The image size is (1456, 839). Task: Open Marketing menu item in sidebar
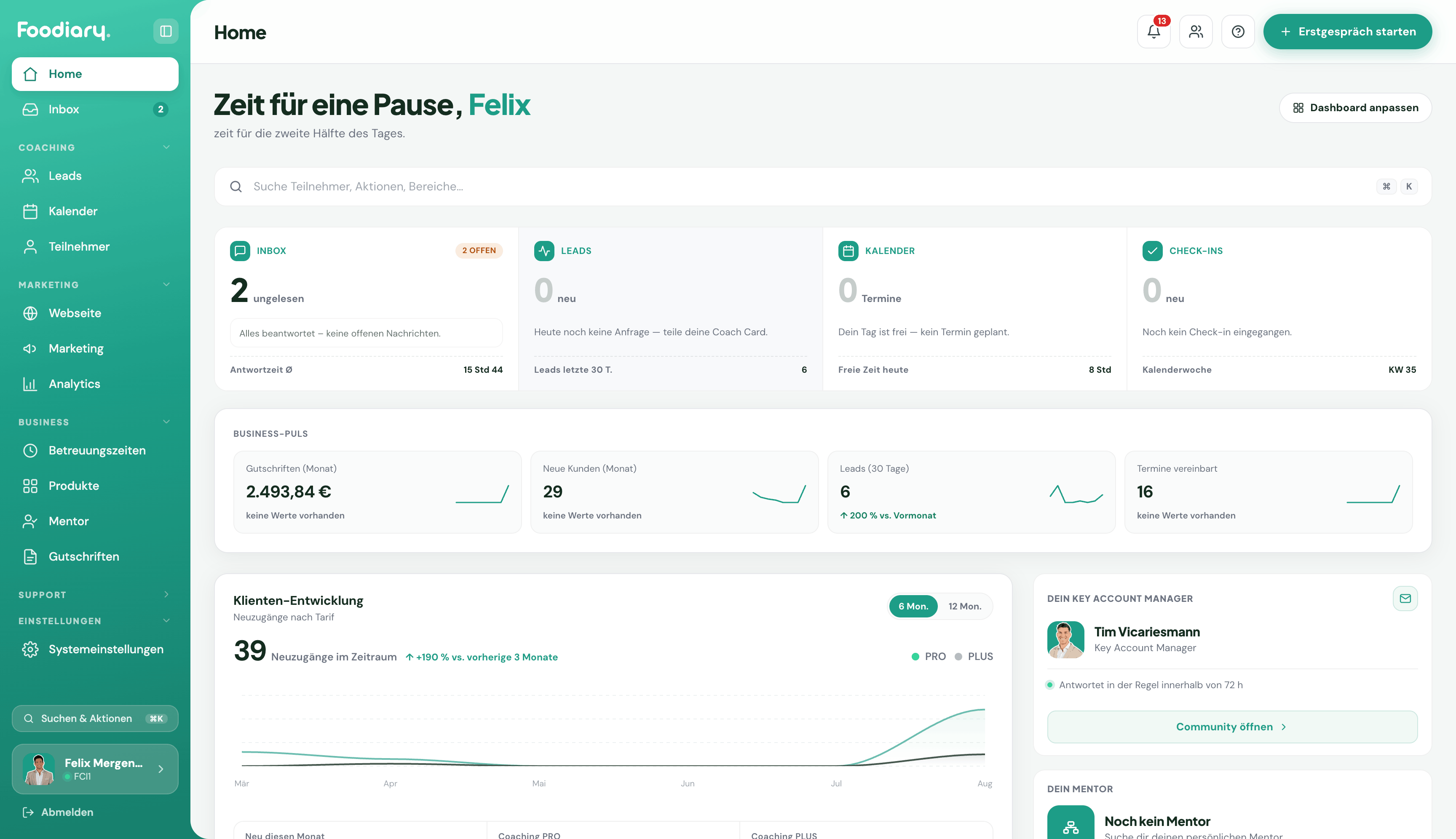pyautogui.click(x=95, y=348)
